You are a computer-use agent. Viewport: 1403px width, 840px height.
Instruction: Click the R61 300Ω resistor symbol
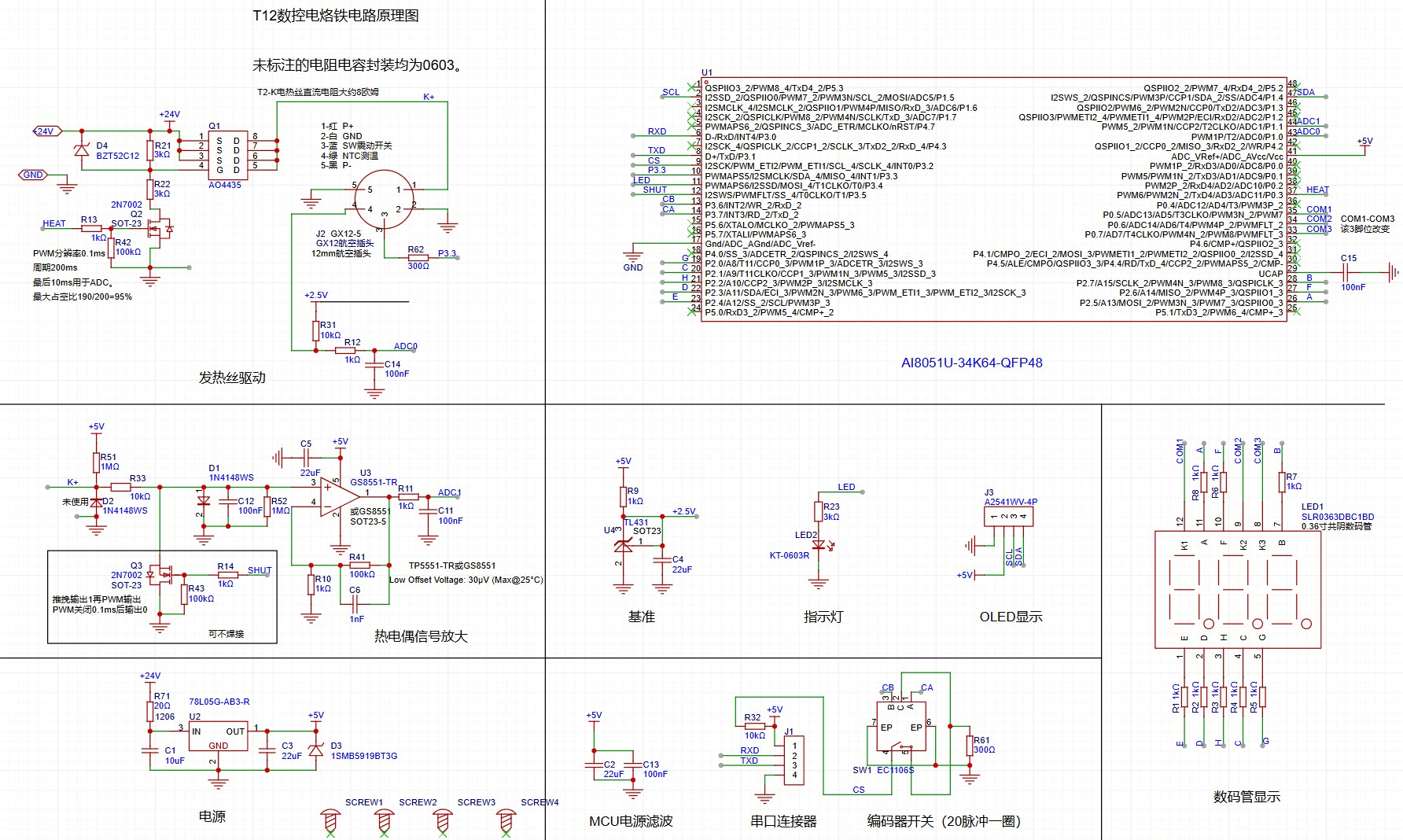coord(970,745)
